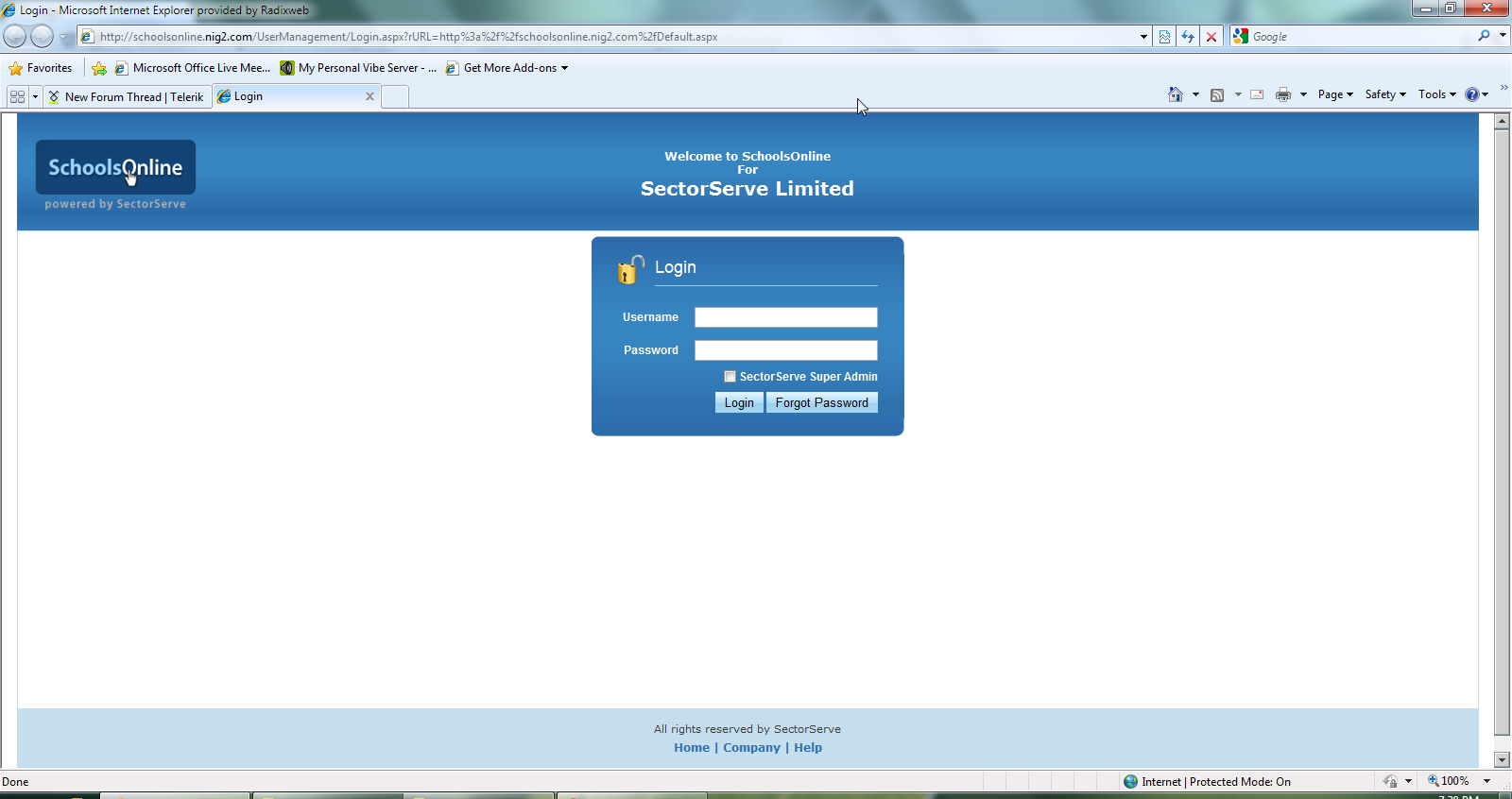Open the RSS feeds icon

click(1217, 94)
